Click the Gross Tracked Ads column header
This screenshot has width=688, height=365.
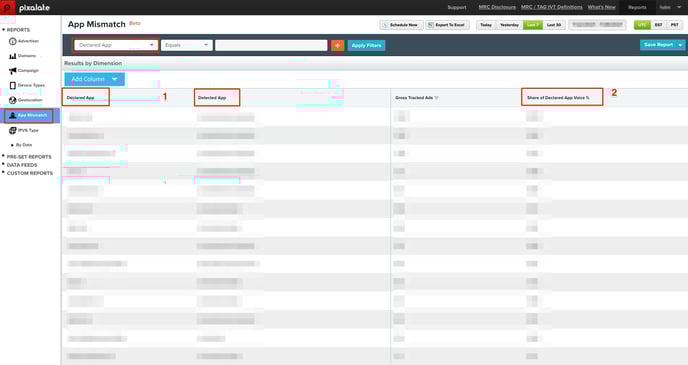pyautogui.click(x=414, y=98)
